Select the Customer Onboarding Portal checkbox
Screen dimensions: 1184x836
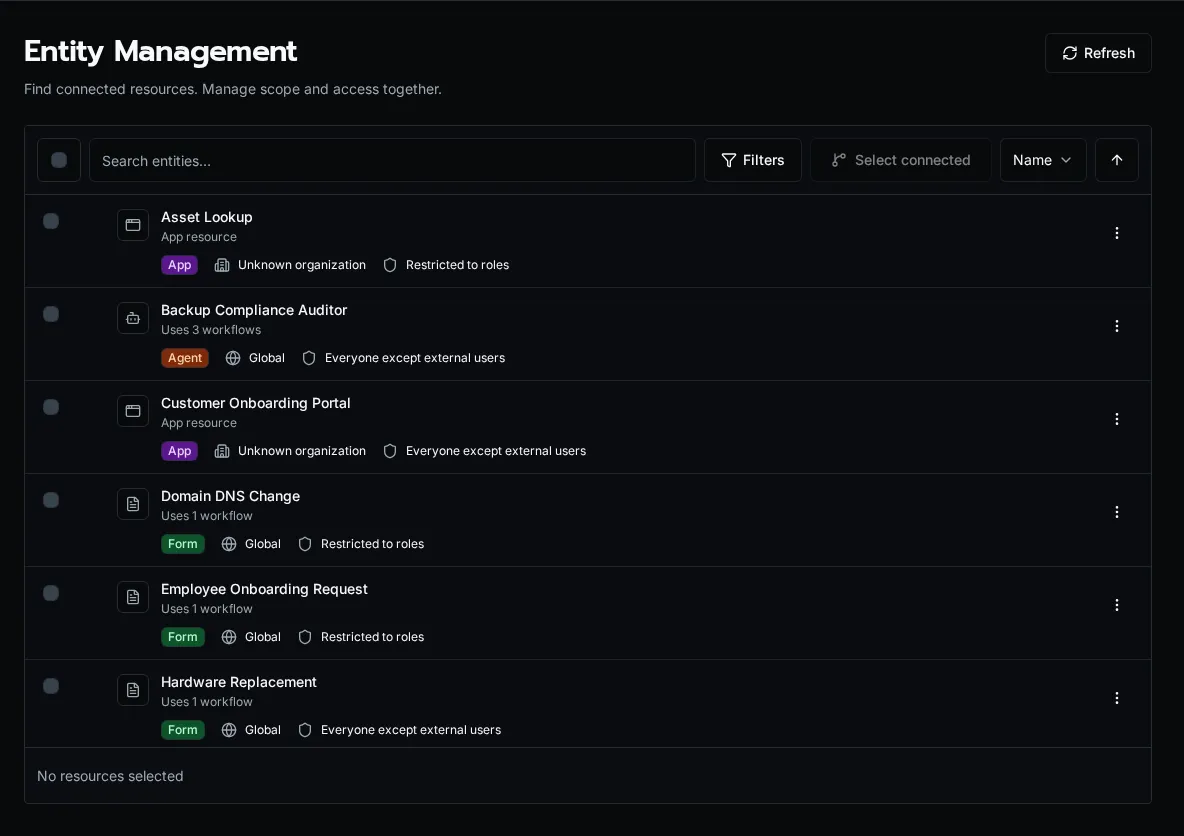[x=51, y=407]
